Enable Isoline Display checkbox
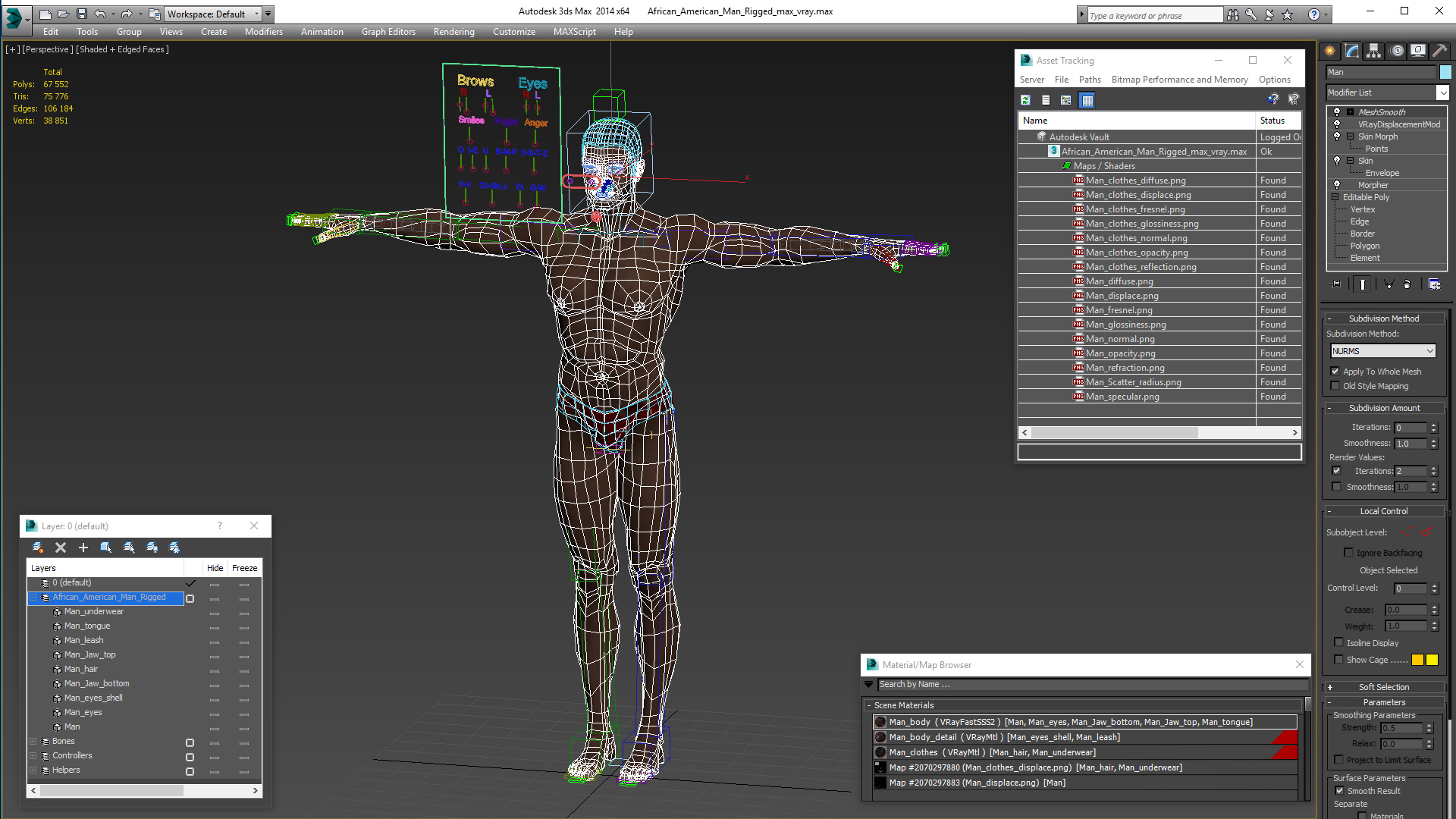Image resolution: width=1456 pixels, height=819 pixels. click(1338, 642)
